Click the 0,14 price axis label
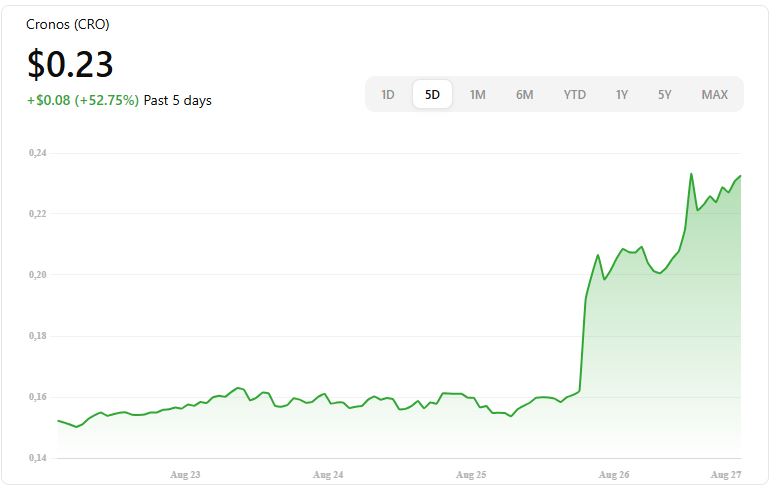Viewport: 776px width, 497px height. click(38, 458)
